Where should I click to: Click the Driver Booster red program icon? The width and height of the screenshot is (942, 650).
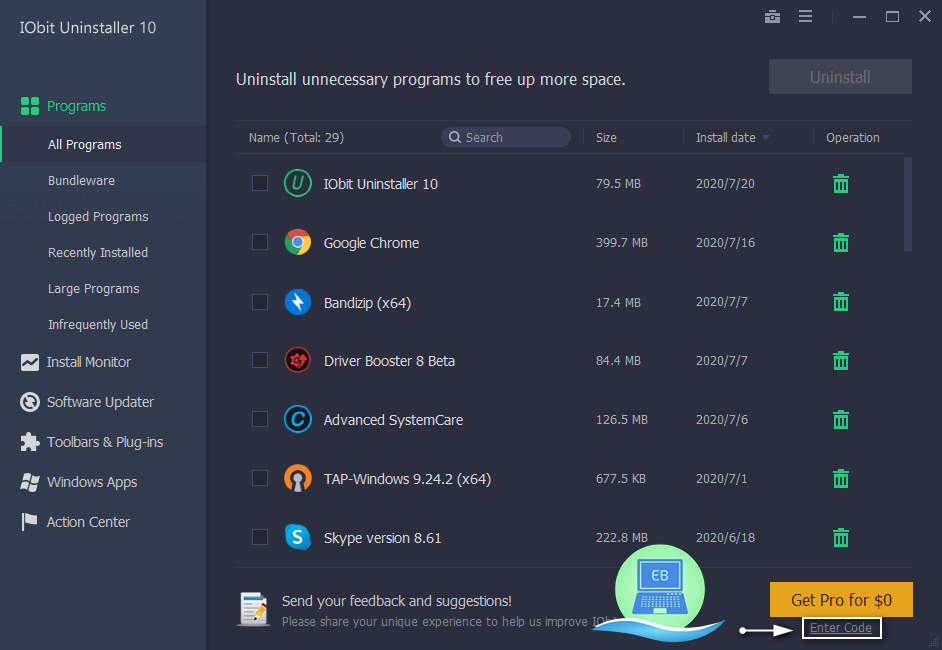(x=297, y=360)
